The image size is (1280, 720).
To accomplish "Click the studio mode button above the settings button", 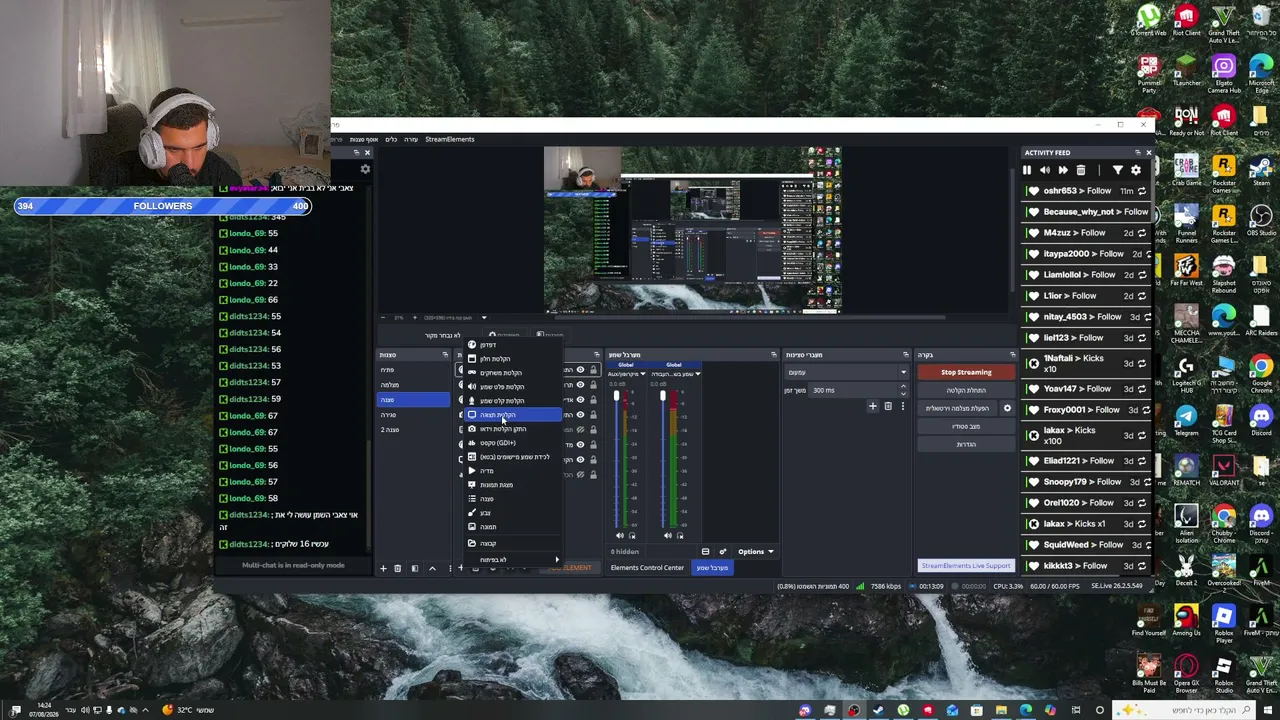I will click(x=966, y=426).
